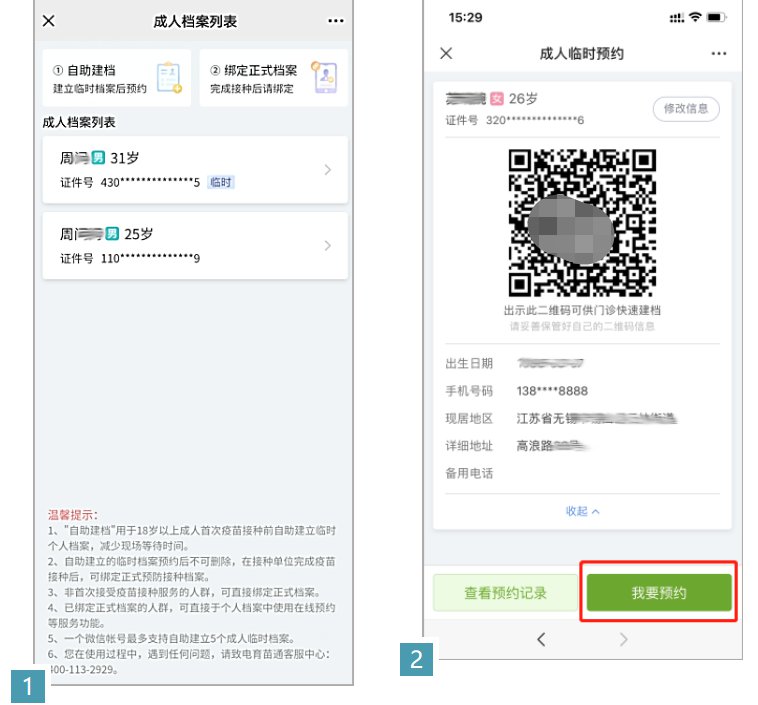Click the green 我要预约 button
This screenshot has width=758, height=705.
[x=658, y=593]
